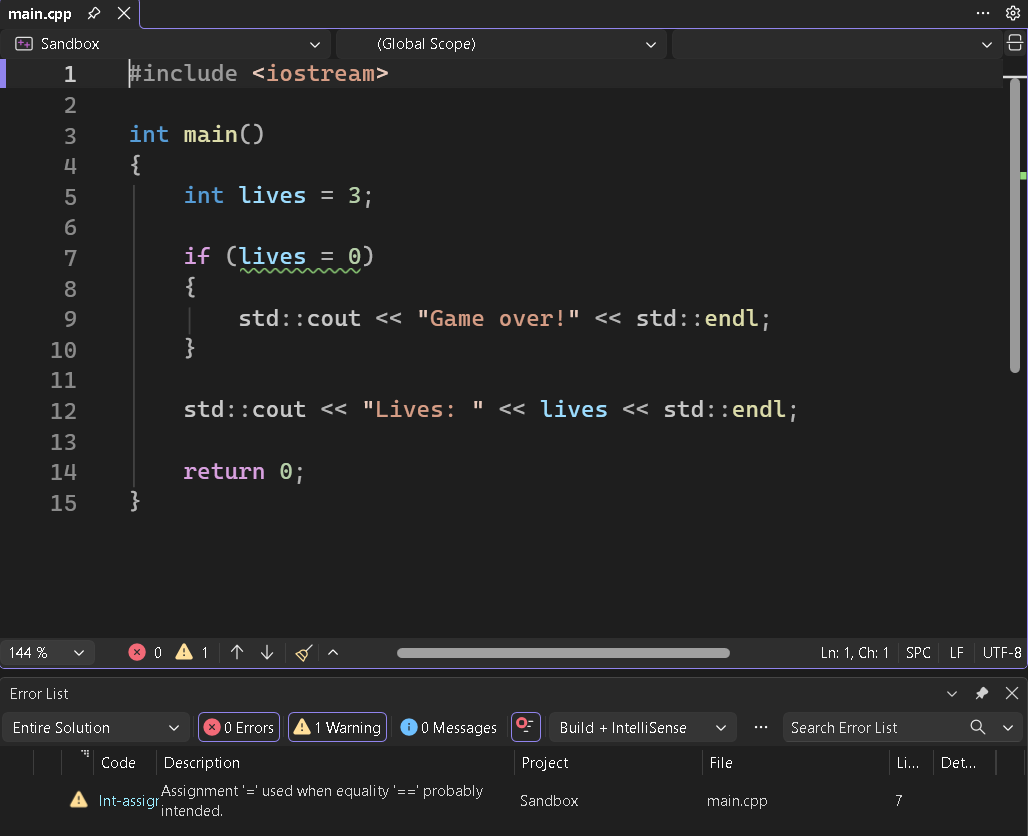Click the code cleanup broom icon
This screenshot has width=1028, height=836.
click(x=304, y=653)
